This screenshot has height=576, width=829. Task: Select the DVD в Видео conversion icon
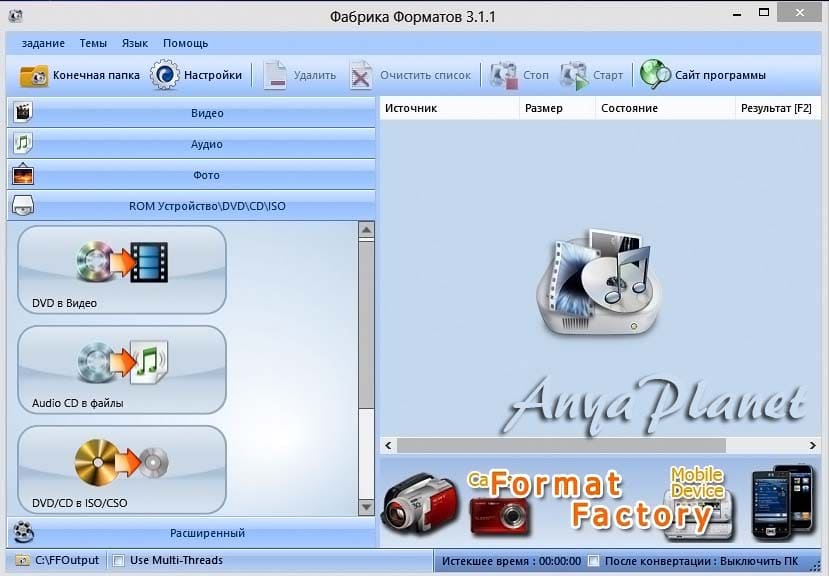coord(122,261)
